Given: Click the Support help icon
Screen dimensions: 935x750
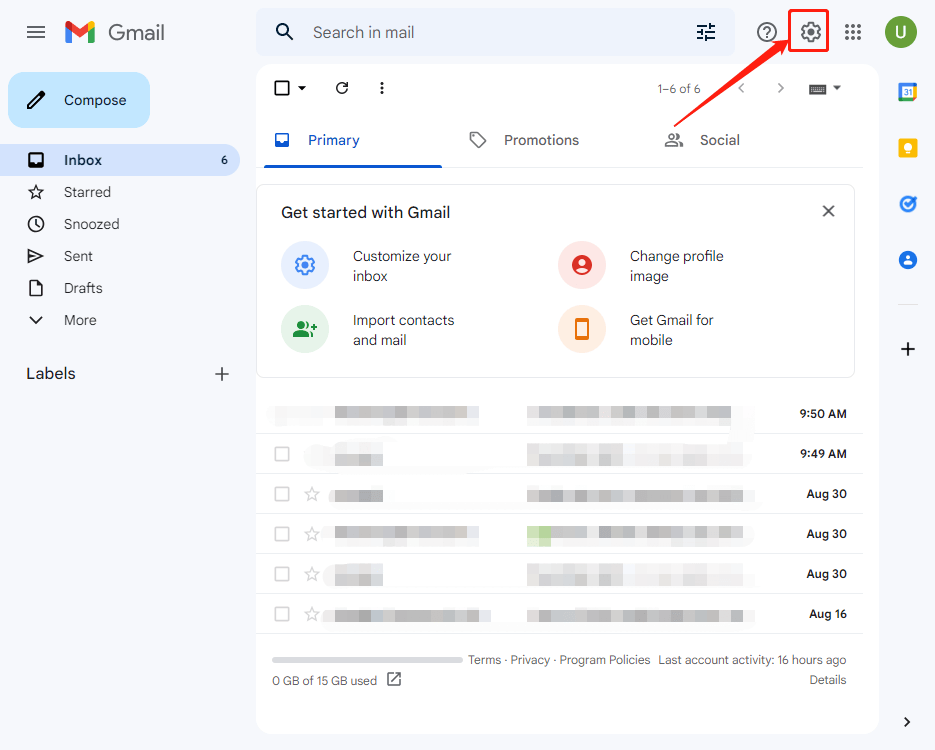Looking at the screenshot, I should pyautogui.click(x=767, y=32).
